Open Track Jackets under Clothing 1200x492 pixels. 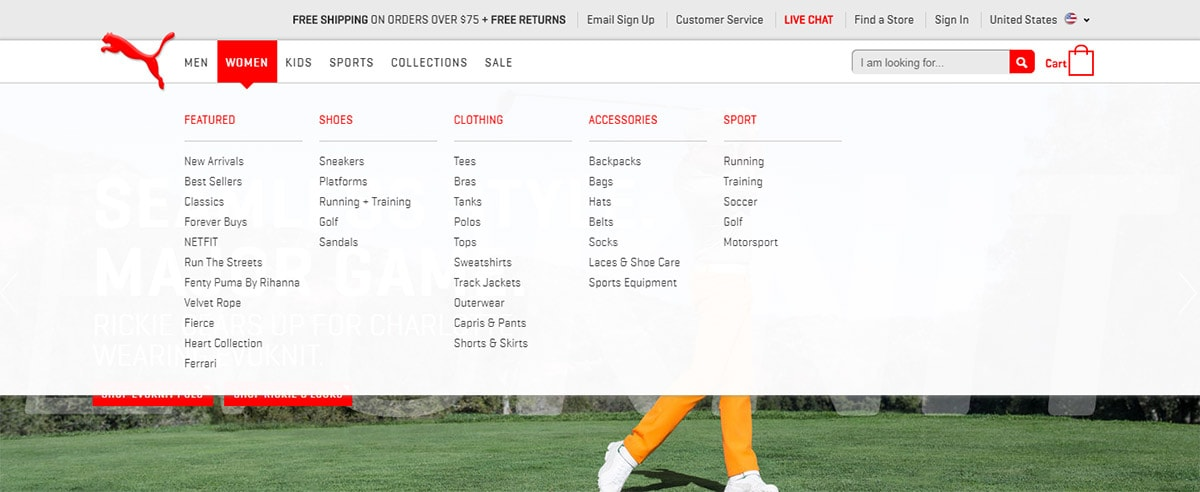coord(487,283)
